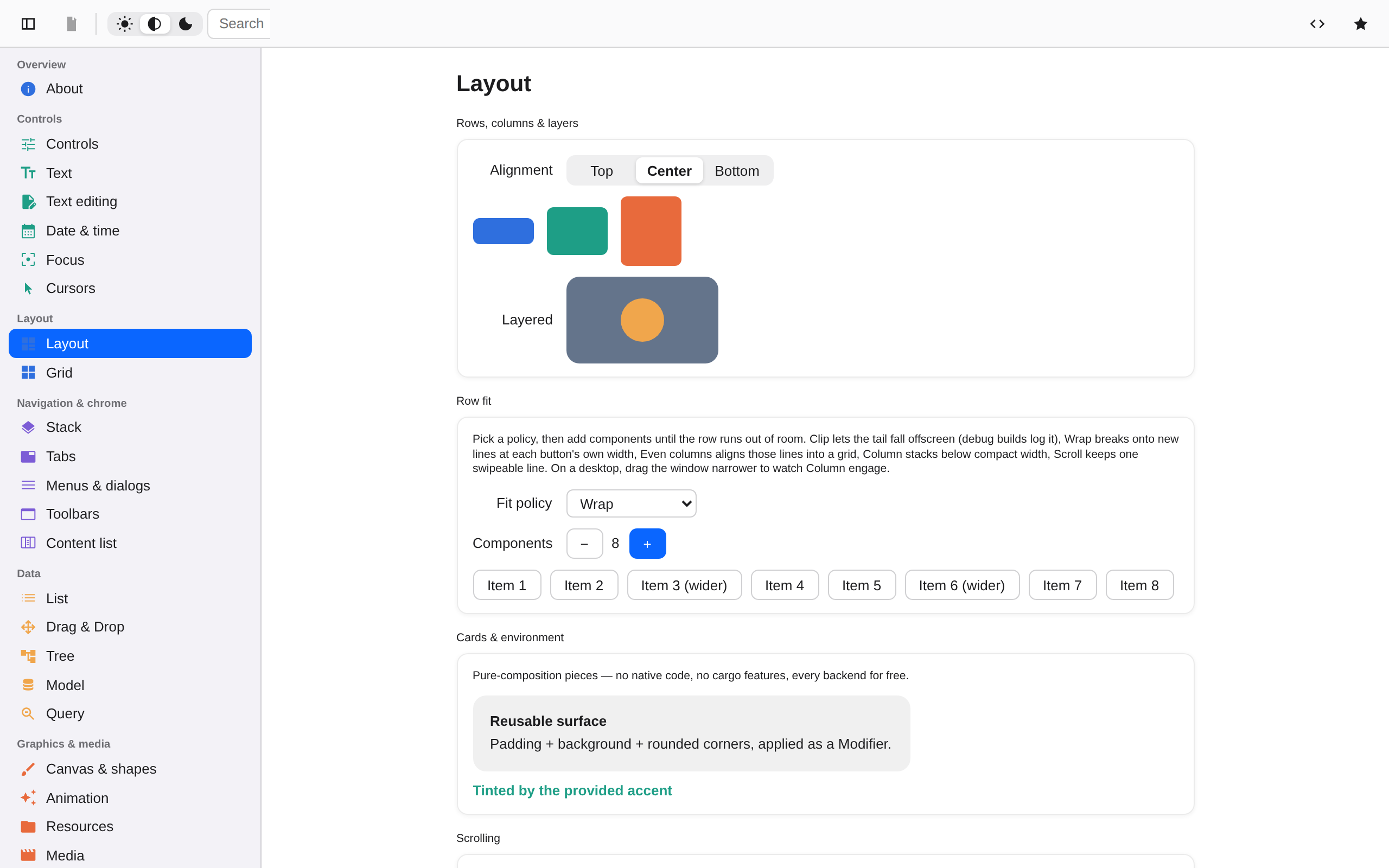The height and width of the screenshot is (868, 1389).
Task: Open Content list icon
Action: tap(28, 542)
